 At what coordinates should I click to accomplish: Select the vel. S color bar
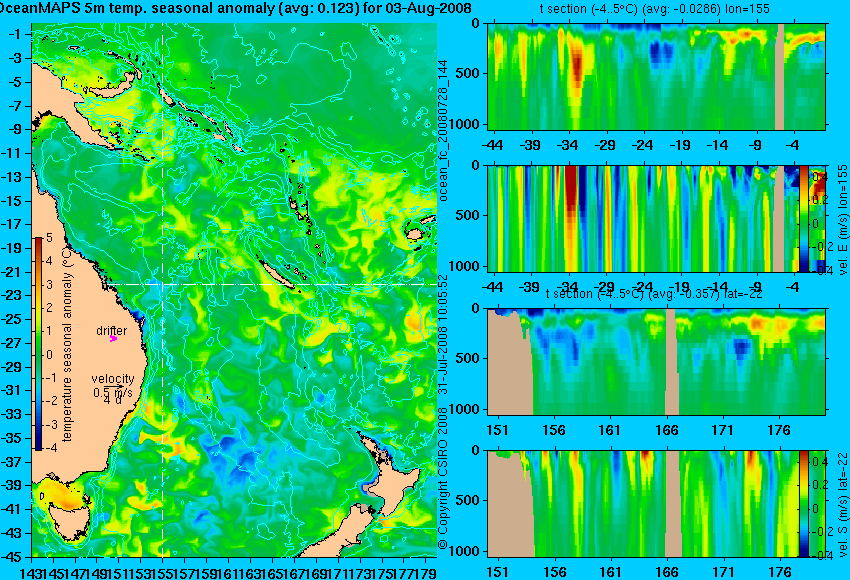pos(803,504)
